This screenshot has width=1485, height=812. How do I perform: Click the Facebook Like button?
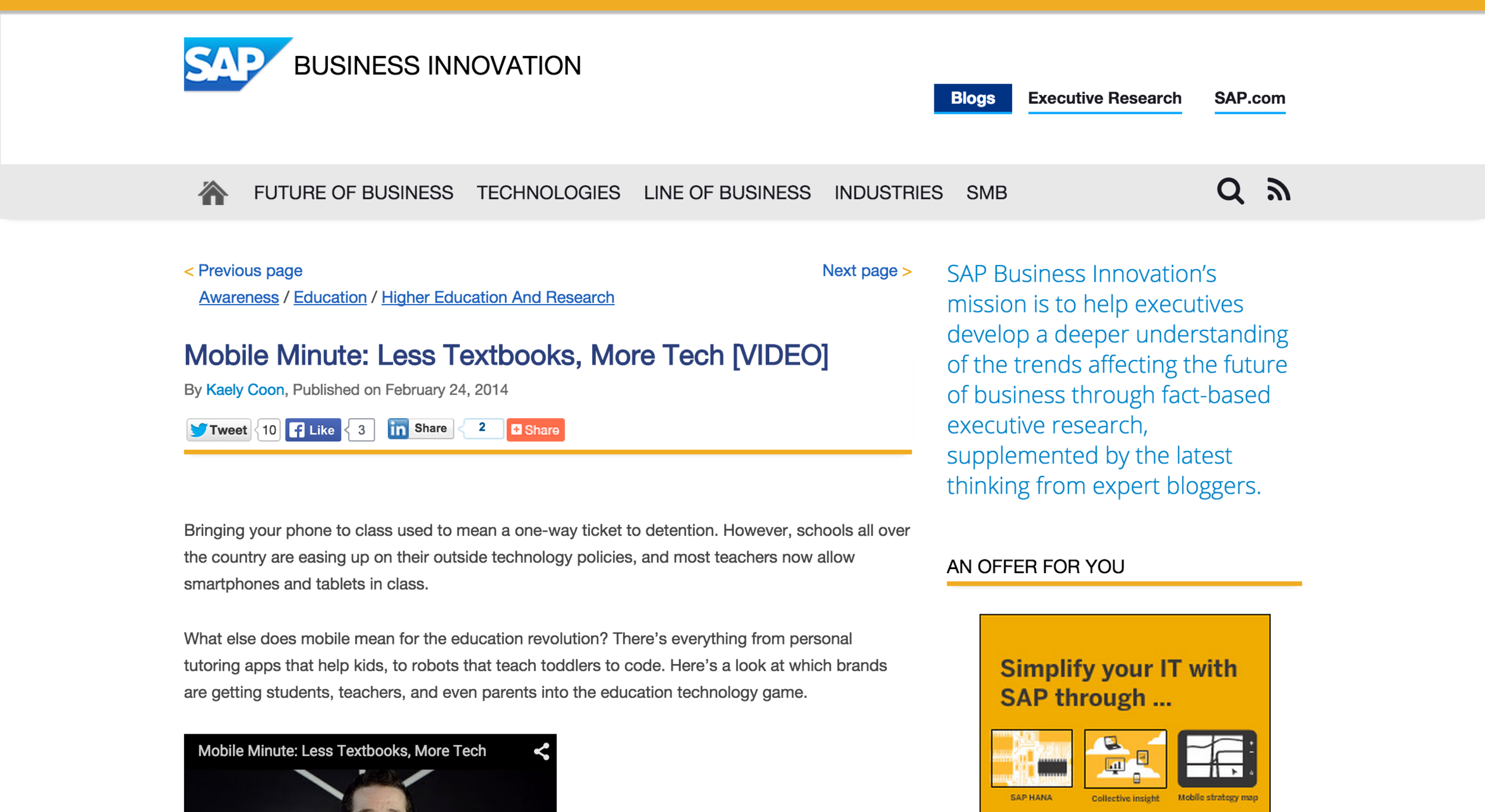pyautogui.click(x=313, y=429)
